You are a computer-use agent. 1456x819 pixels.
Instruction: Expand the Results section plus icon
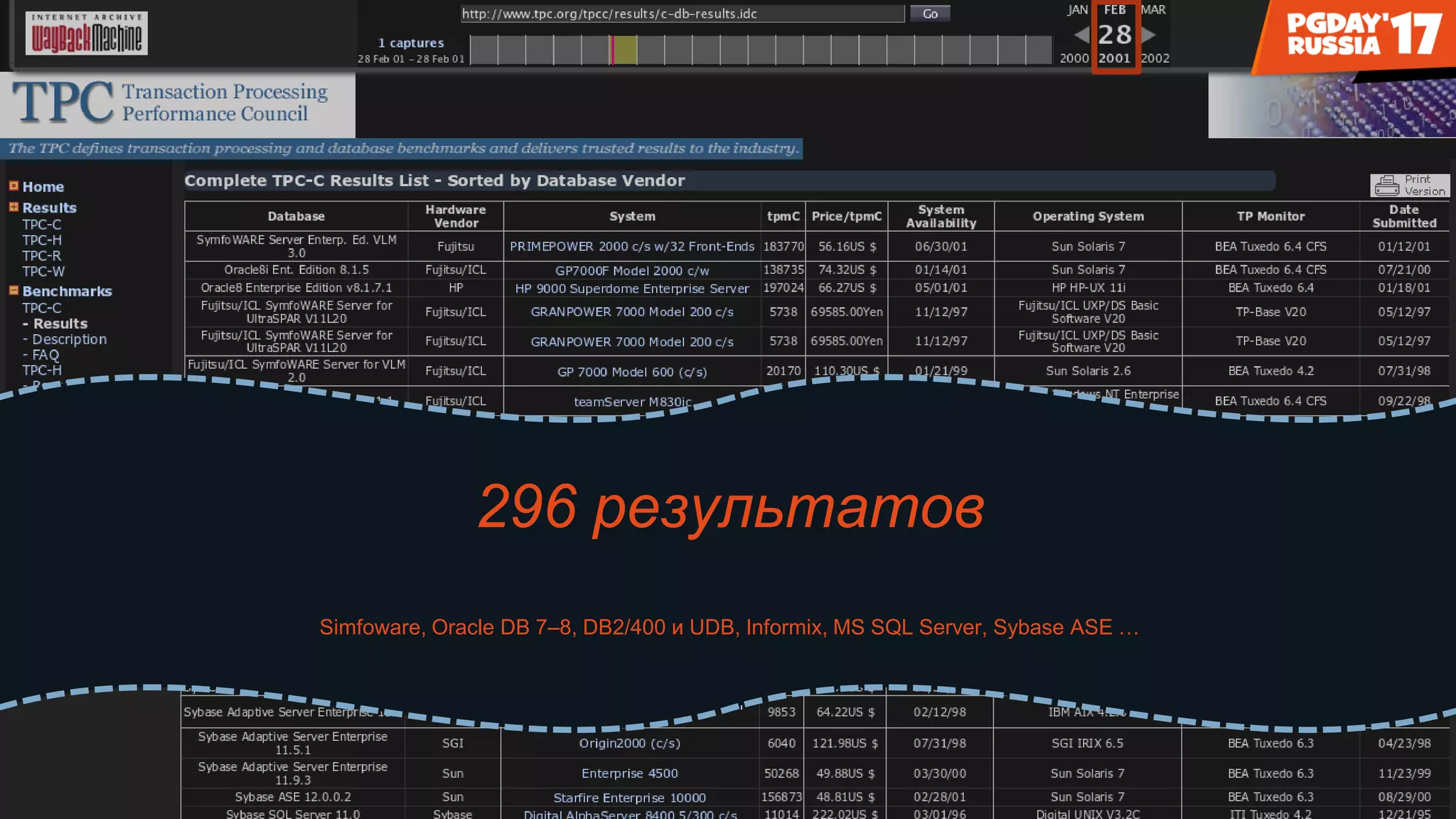(14, 208)
